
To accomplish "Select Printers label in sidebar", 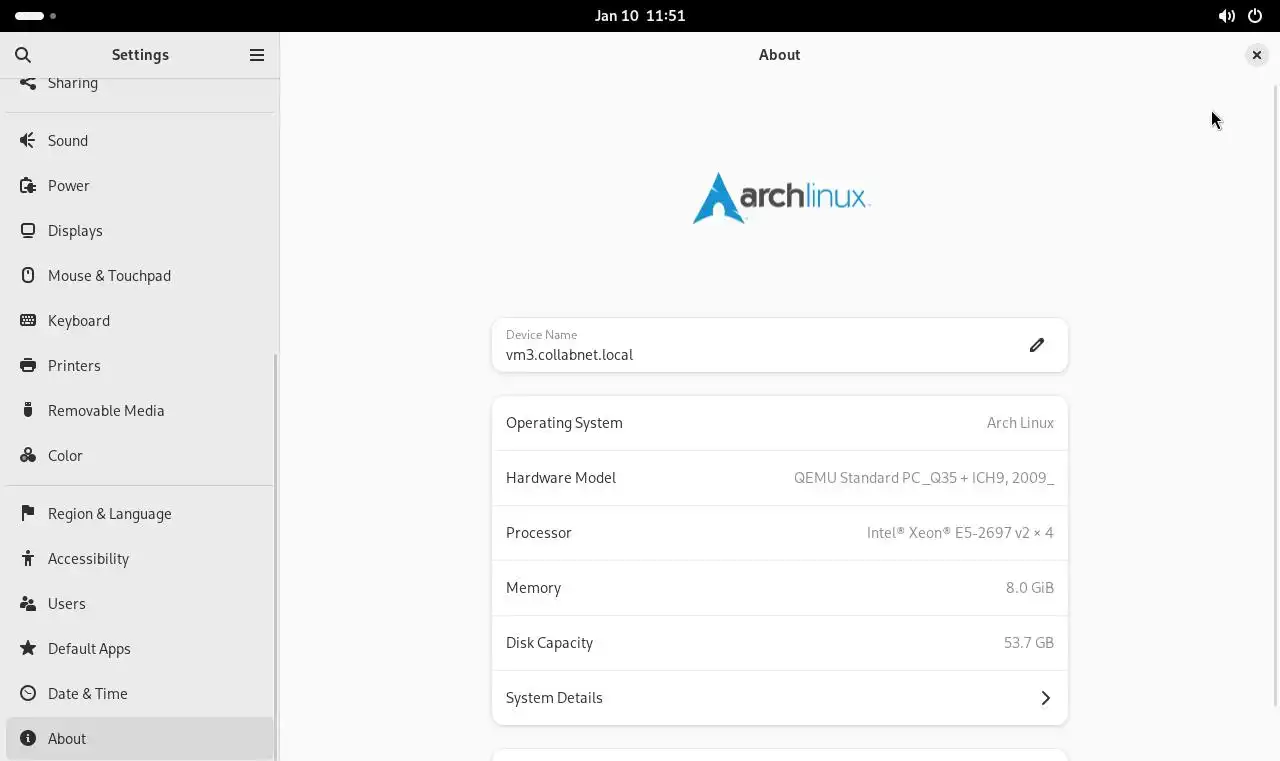I will tap(74, 366).
